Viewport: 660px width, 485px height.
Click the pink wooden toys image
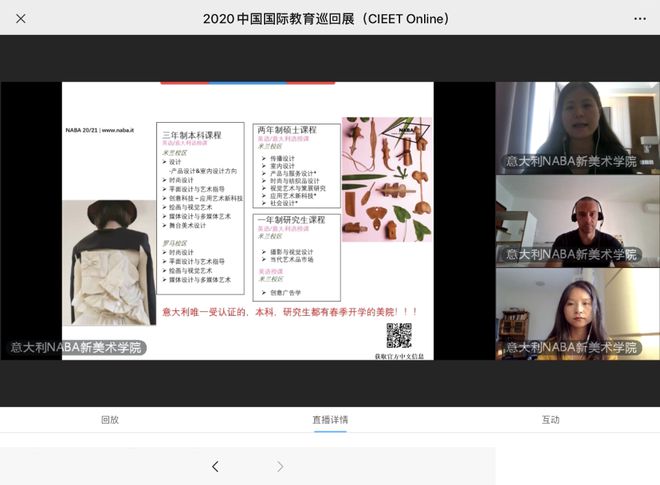coord(387,179)
